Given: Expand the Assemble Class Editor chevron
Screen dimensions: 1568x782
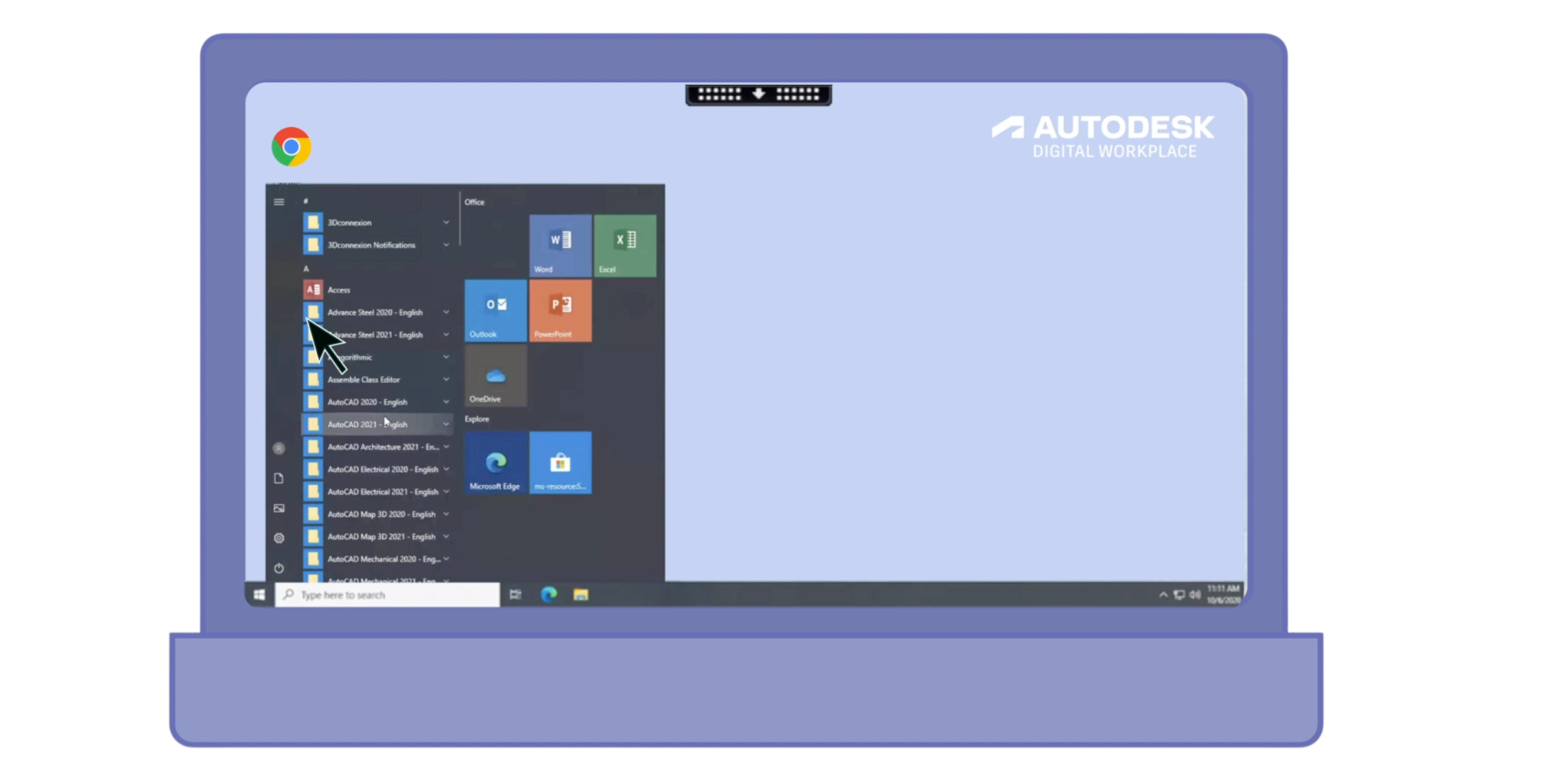Looking at the screenshot, I should click(446, 379).
